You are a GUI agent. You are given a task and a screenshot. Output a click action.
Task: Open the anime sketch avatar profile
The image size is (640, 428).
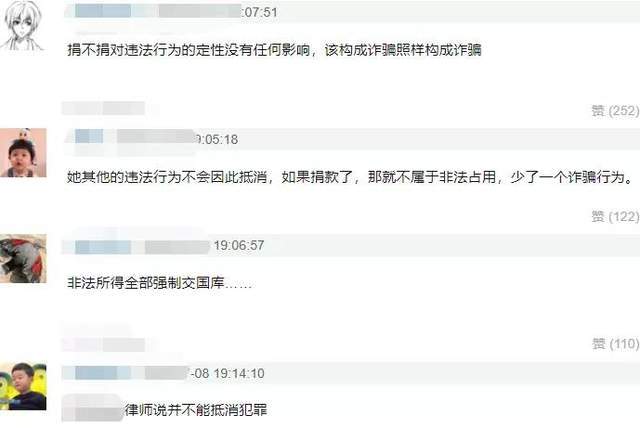(22, 27)
